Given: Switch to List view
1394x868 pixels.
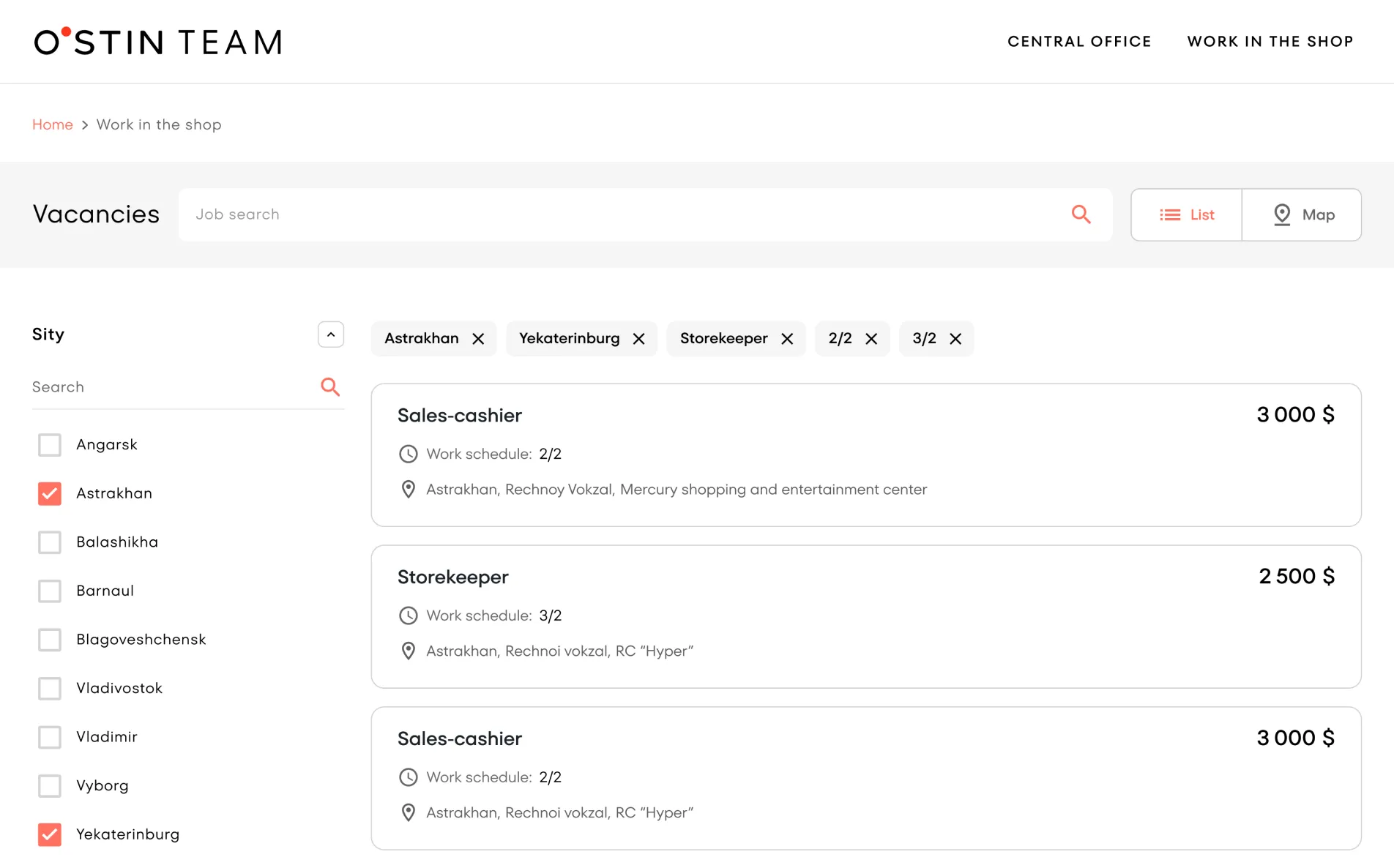Looking at the screenshot, I should (1186, 214).
